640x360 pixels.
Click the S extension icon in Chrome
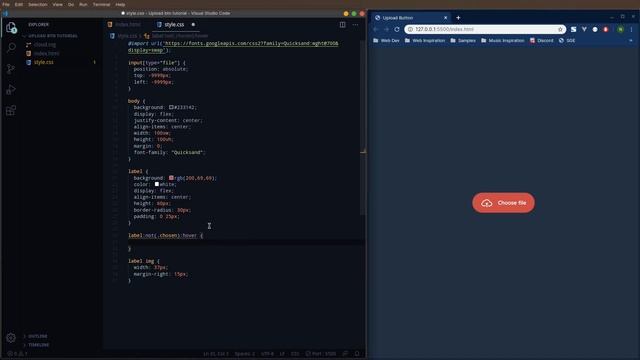click(x=573, y=29)
